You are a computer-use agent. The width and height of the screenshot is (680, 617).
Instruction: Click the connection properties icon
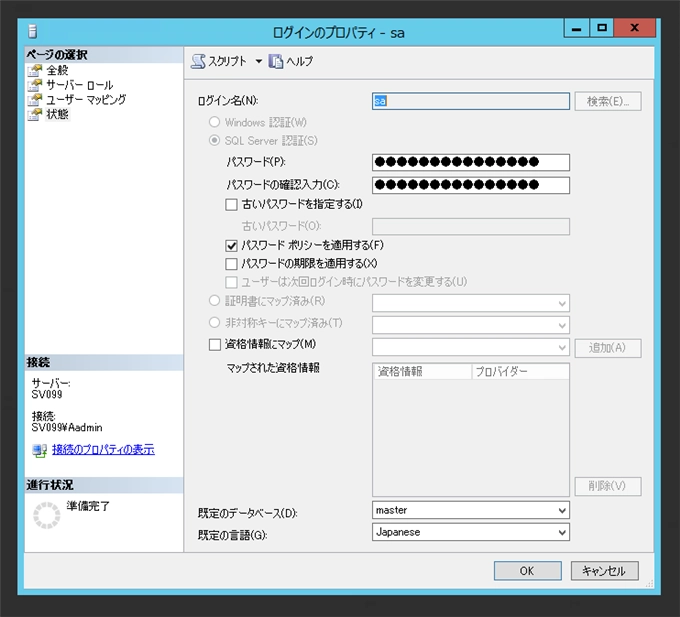(x=39, y=451)
